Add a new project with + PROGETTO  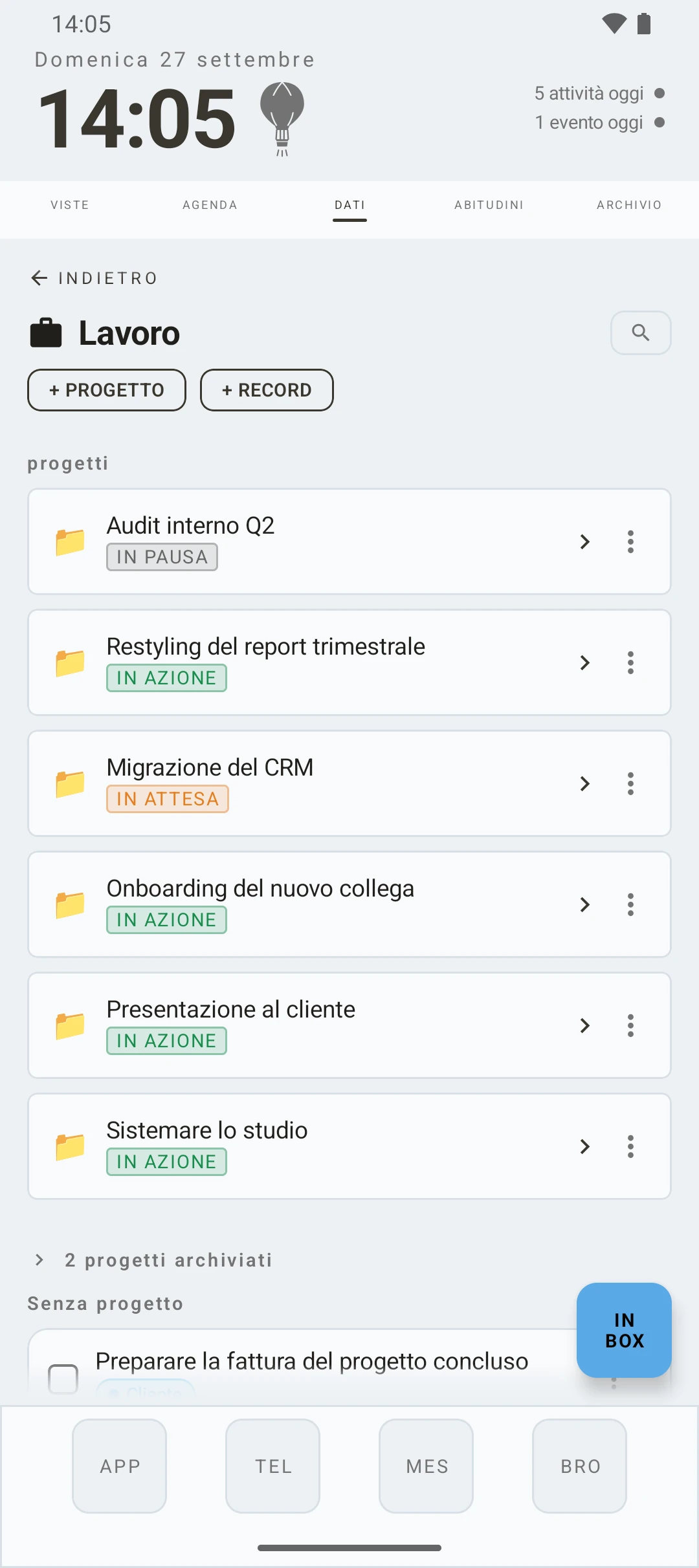(107, 390)
